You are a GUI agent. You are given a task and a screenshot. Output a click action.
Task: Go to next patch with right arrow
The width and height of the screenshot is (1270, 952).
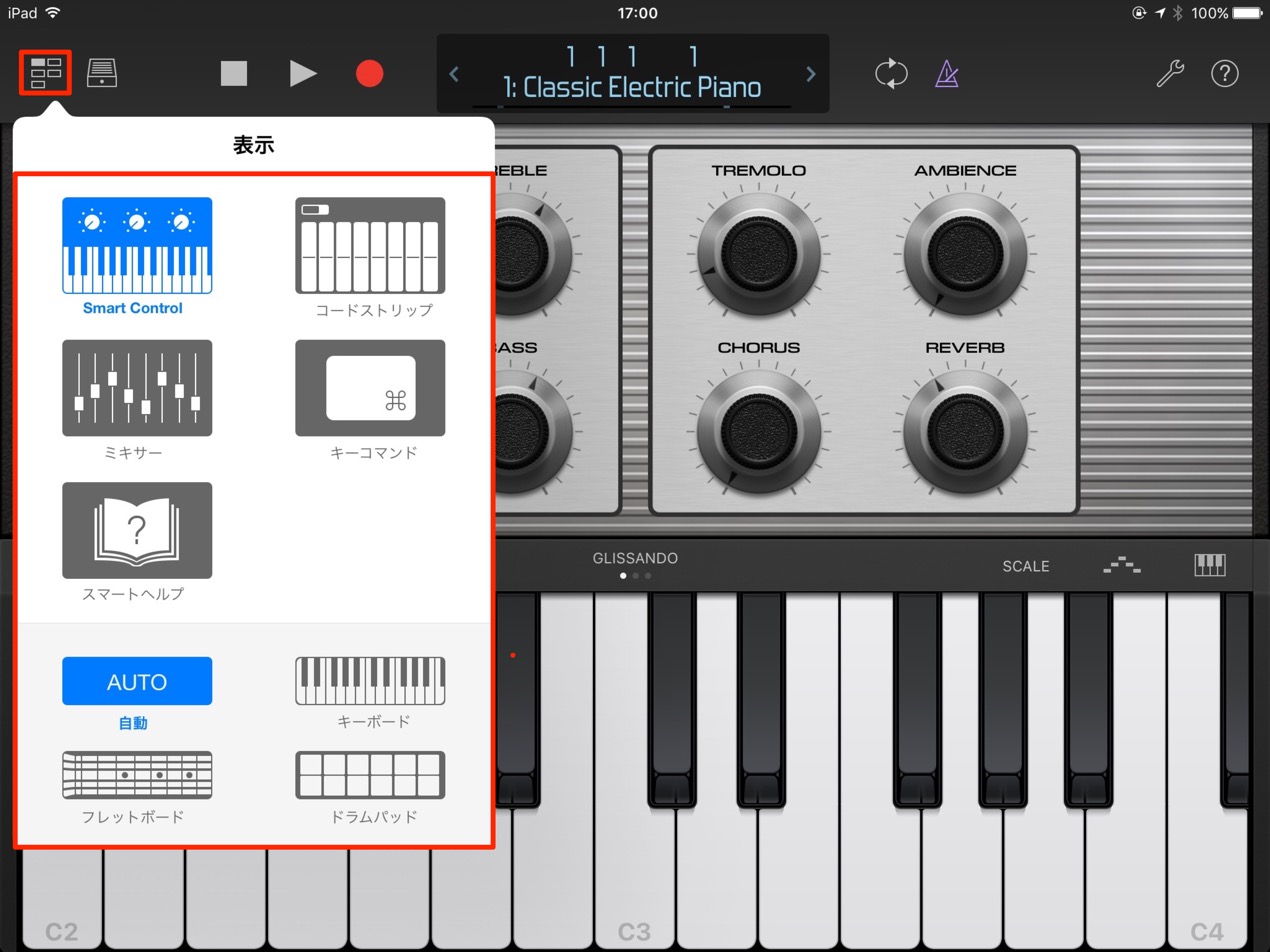coord(811,74)
